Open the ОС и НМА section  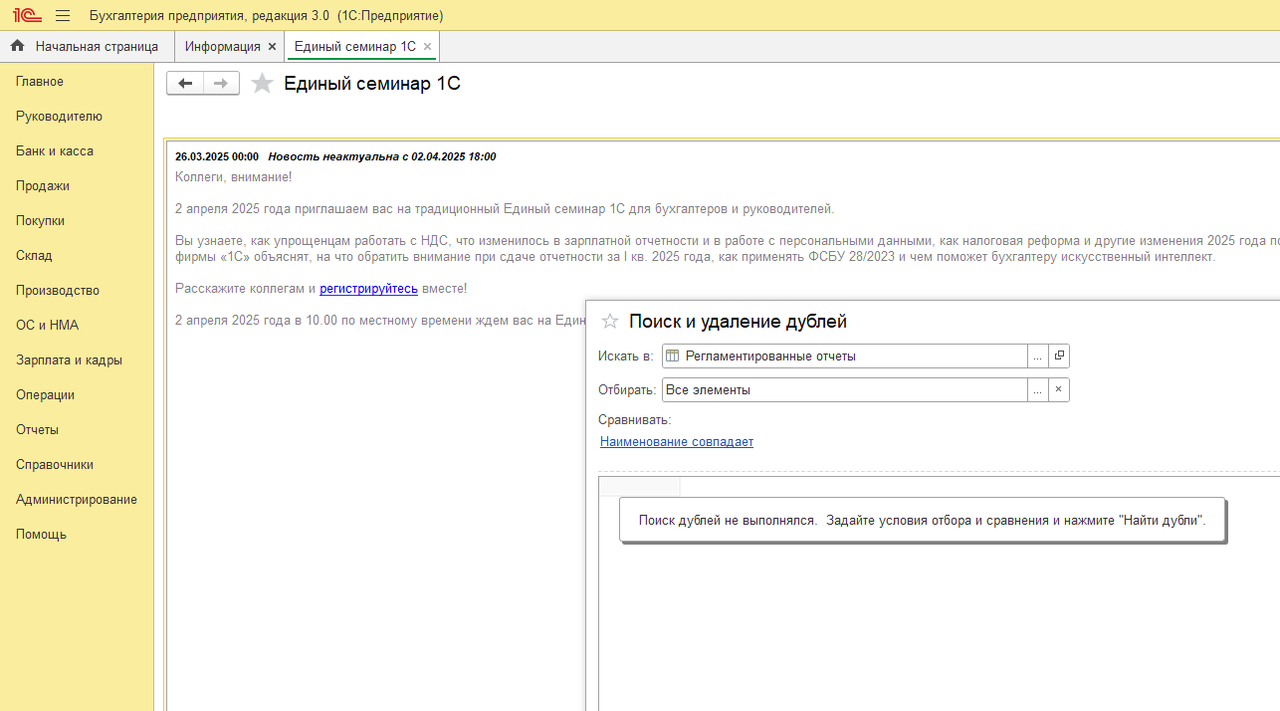(47, 325)
